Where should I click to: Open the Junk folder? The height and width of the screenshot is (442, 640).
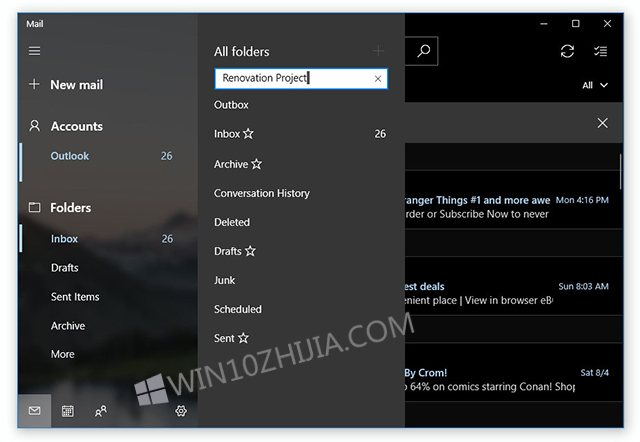[x=301, y=280]
